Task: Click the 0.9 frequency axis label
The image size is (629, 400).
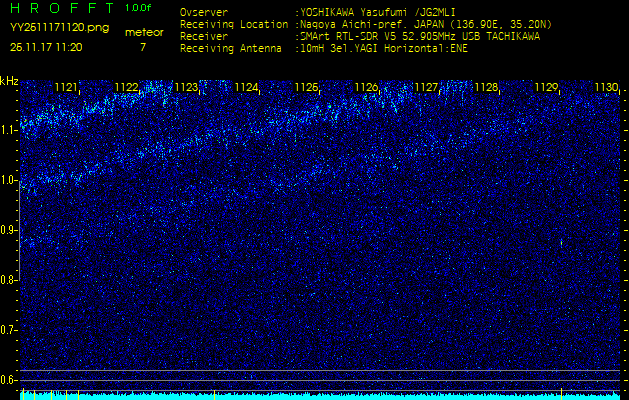Action: [9, 230]
